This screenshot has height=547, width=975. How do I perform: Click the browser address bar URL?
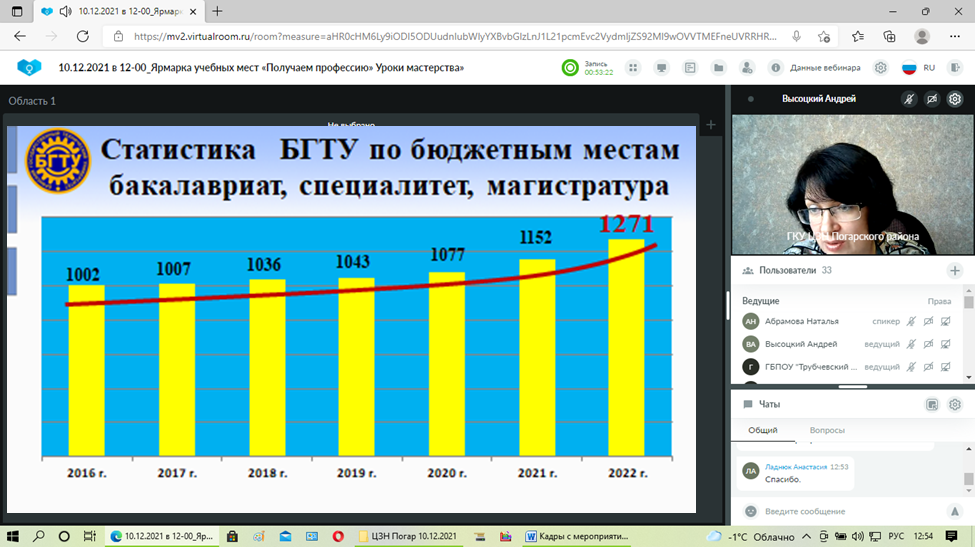click(455, 37)
